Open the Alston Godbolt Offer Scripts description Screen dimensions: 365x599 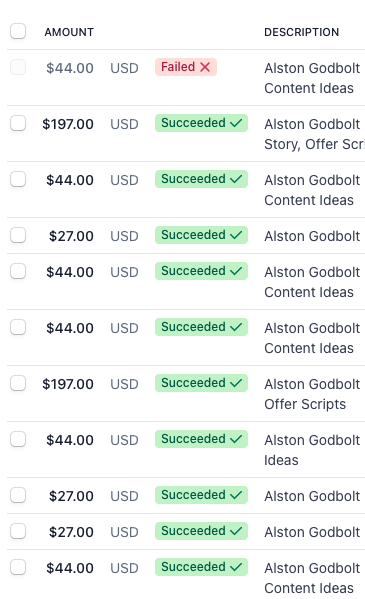[312, 394]
